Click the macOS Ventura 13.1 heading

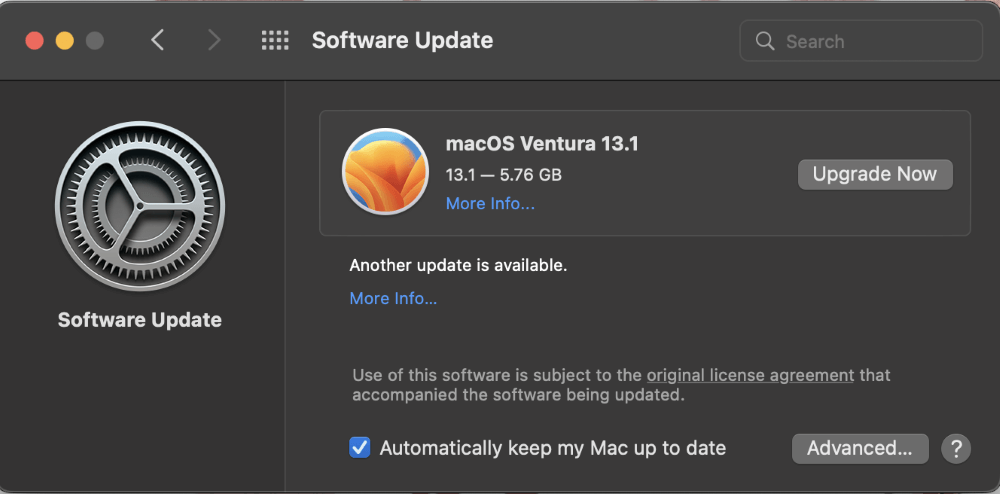tap(542, 144)
